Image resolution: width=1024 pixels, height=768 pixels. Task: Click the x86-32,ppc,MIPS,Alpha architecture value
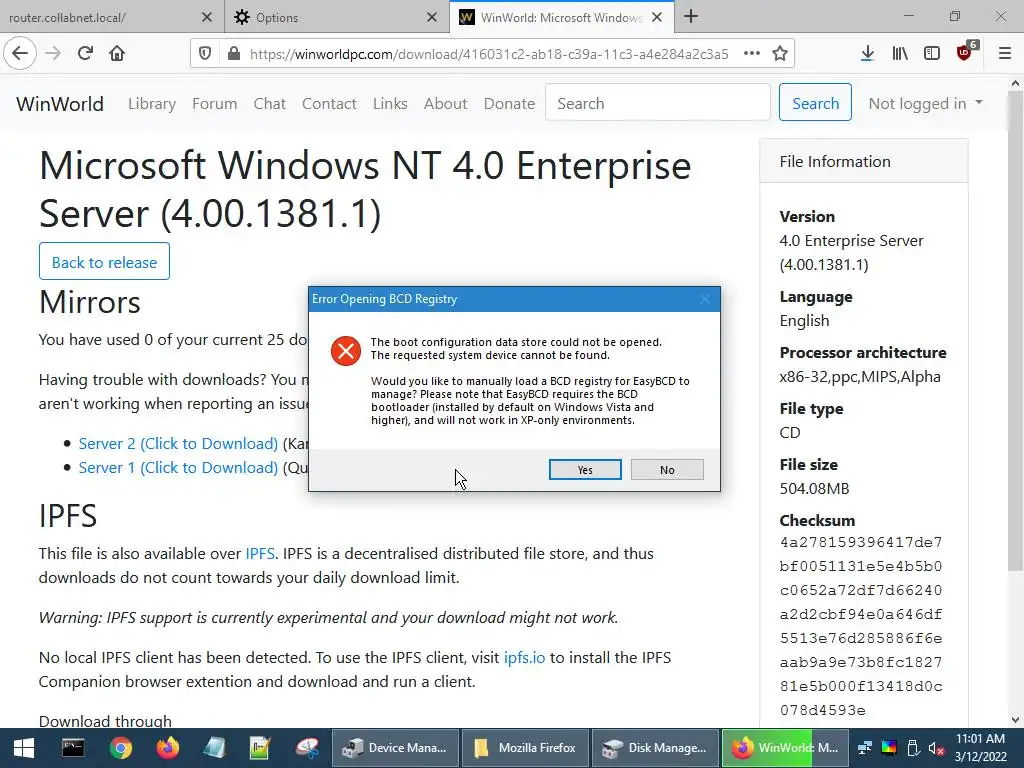click(x=860, y=377)
